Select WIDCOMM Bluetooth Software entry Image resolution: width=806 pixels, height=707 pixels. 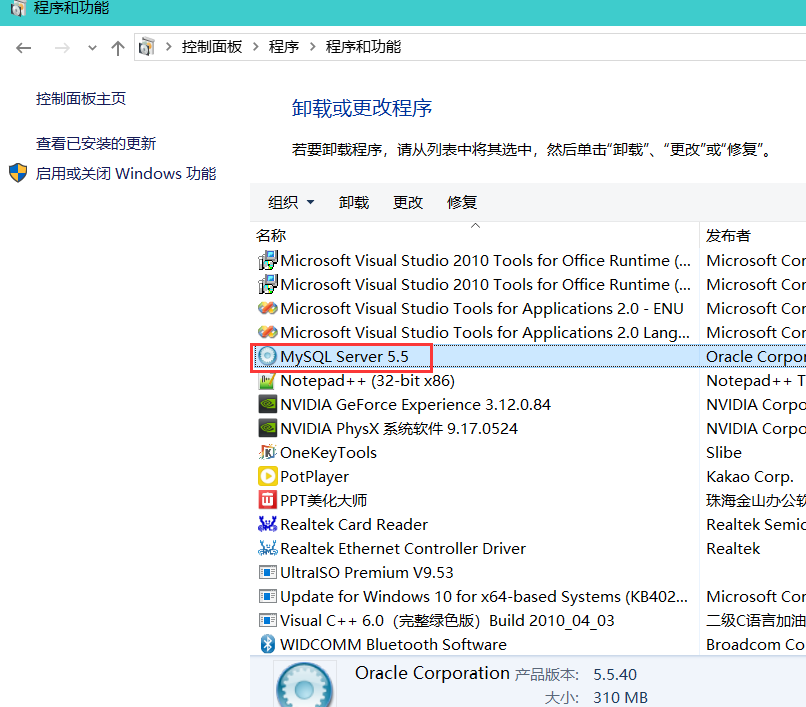coord(393,644)
